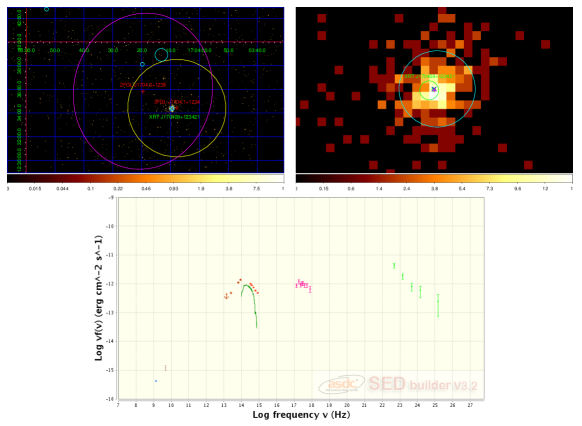Image resolution: width=582 pixels, height=426 pixels.
Task: Select the red upper-limit arrow in SED plot
Action: (226, 296)
